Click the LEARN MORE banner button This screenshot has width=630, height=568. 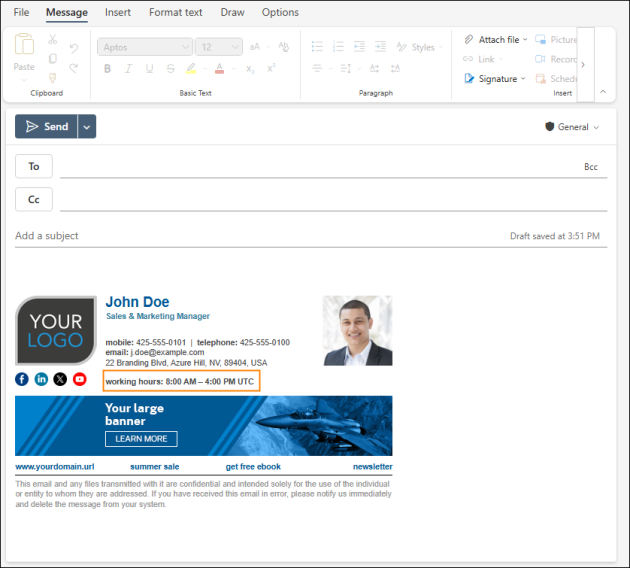pyautogui.click(x=141, y=439)
